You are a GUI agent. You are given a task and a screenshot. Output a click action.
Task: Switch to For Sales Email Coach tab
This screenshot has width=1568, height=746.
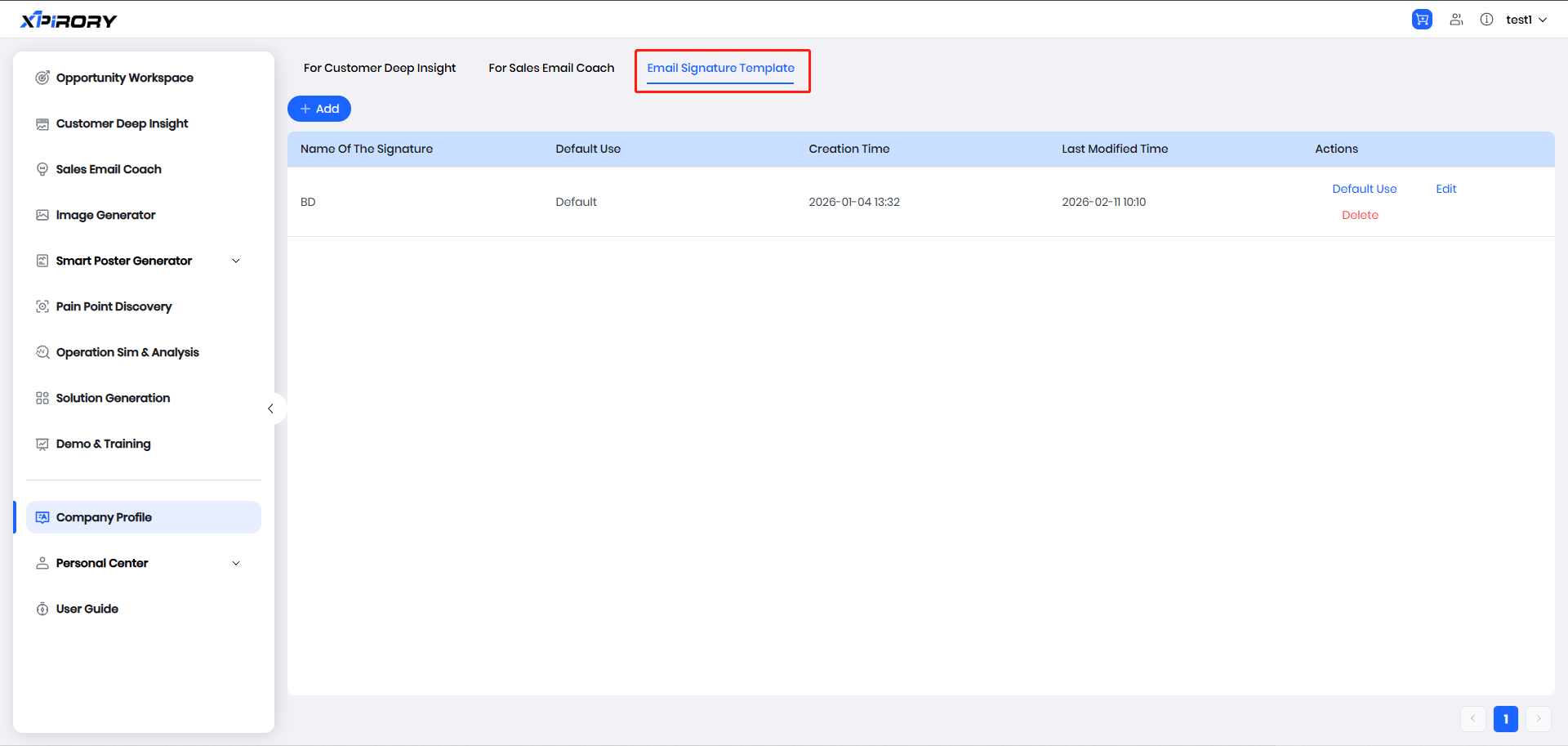551,68
